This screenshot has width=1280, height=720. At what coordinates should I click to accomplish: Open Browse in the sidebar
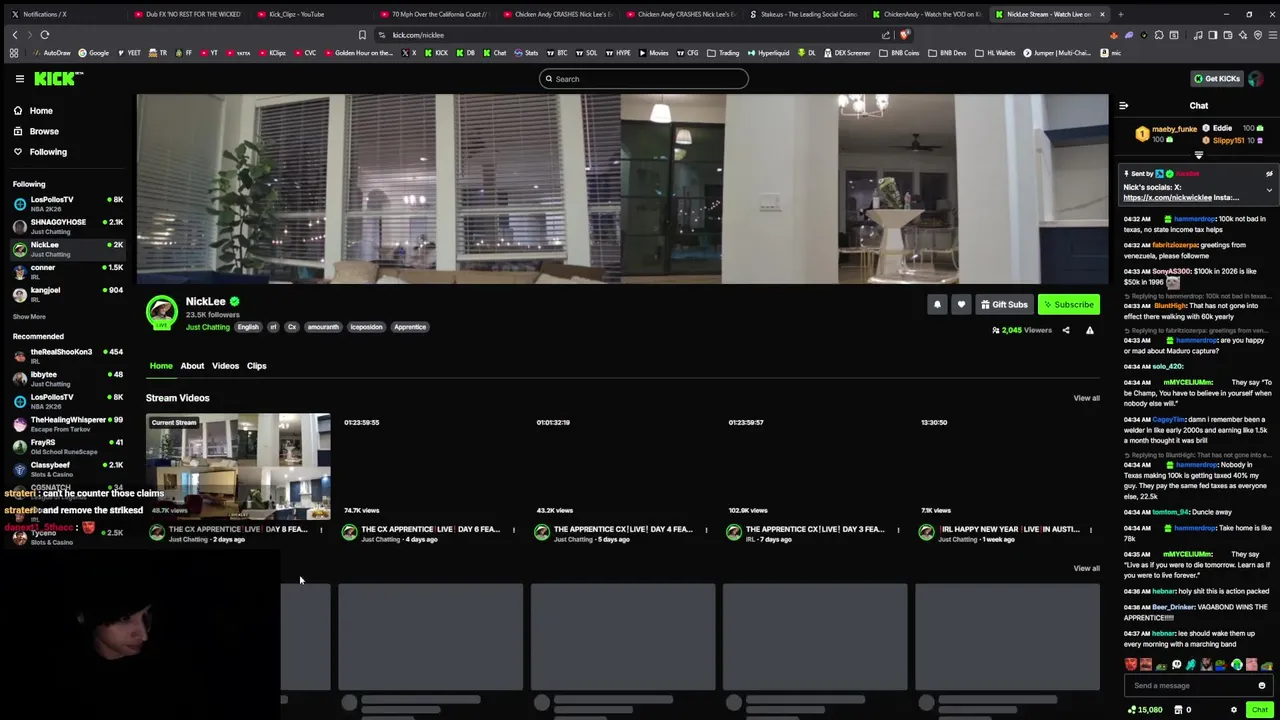coord(43,131)
